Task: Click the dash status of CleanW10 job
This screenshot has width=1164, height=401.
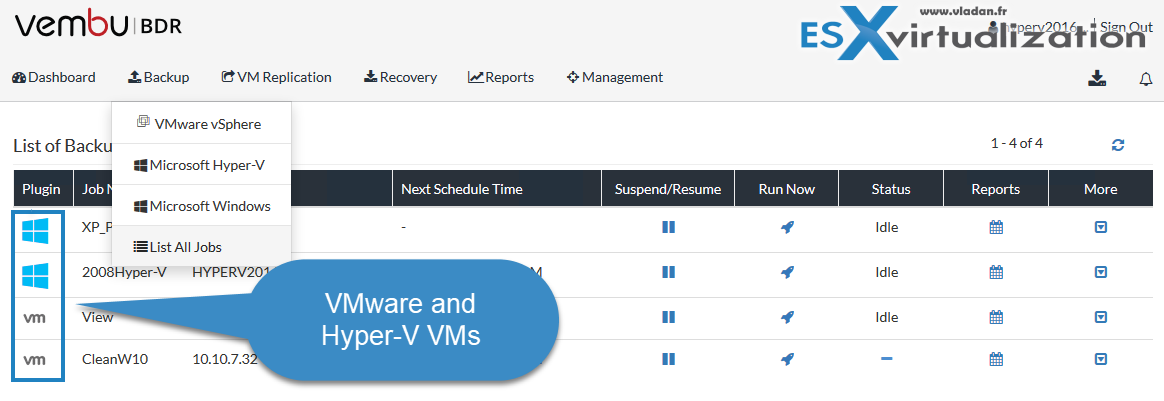Action: (886, 359)
